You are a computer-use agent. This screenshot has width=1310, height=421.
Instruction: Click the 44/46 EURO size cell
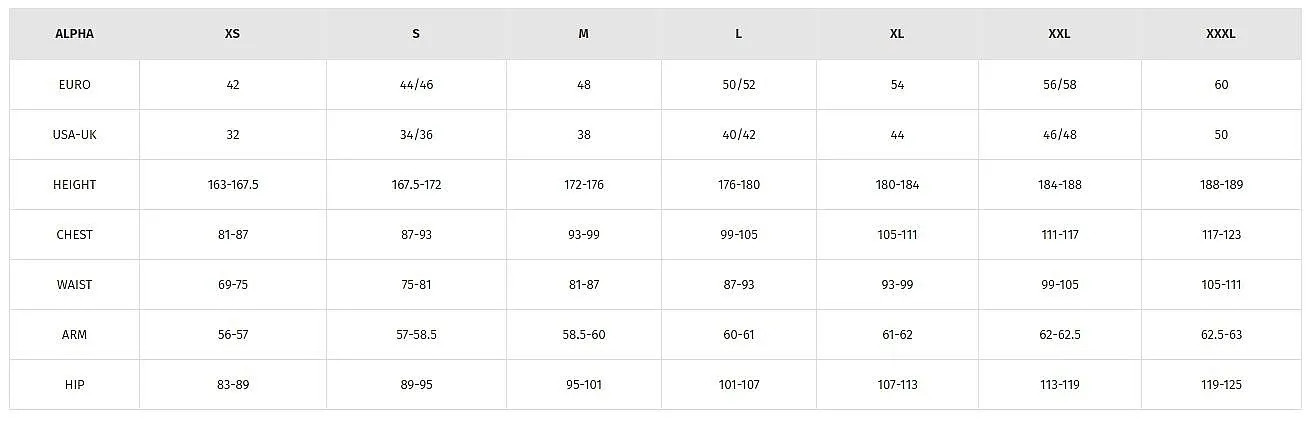pos(416,85)
